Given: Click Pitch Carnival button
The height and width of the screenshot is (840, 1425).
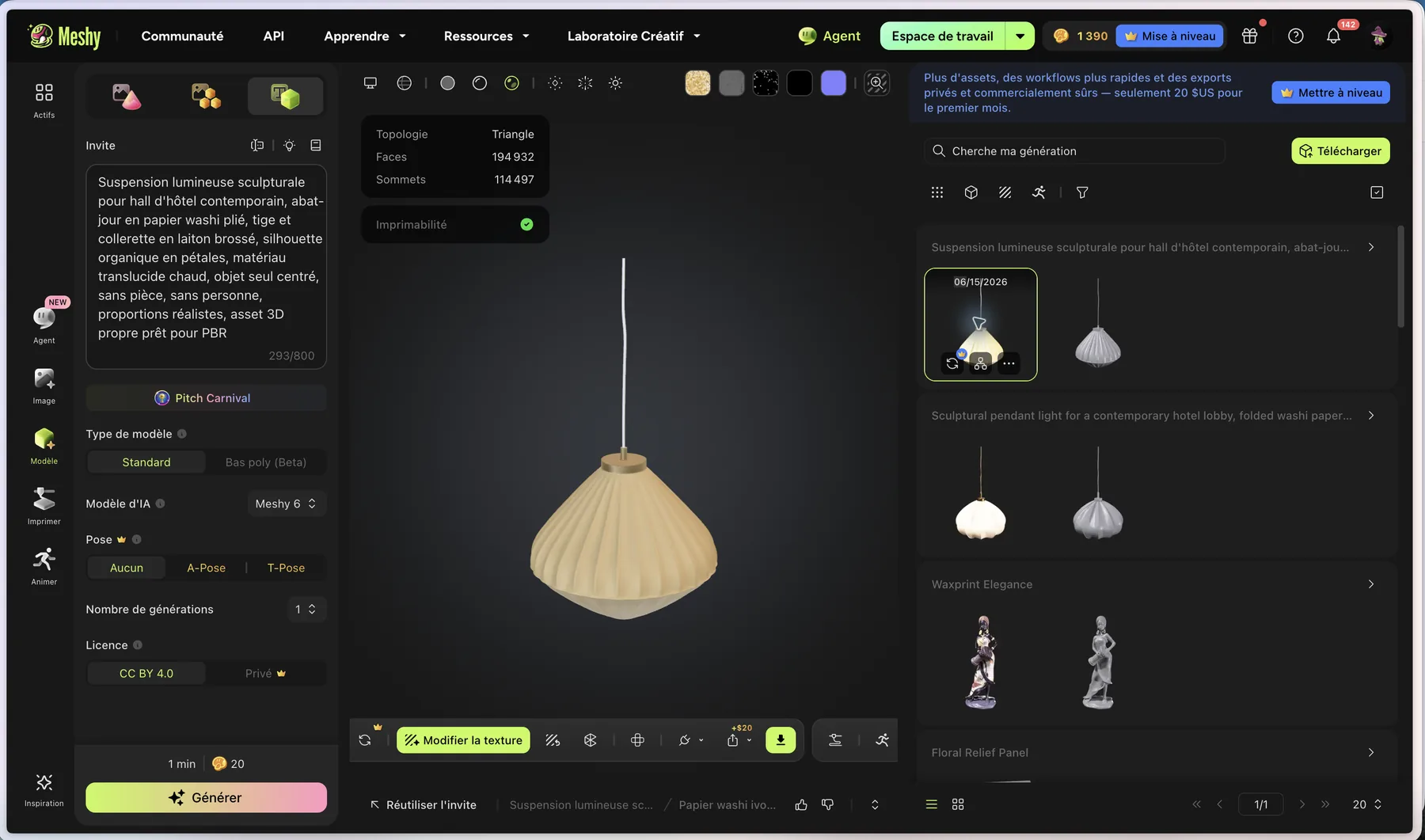Looking at the screenshot, I should (x=206, y=398).
